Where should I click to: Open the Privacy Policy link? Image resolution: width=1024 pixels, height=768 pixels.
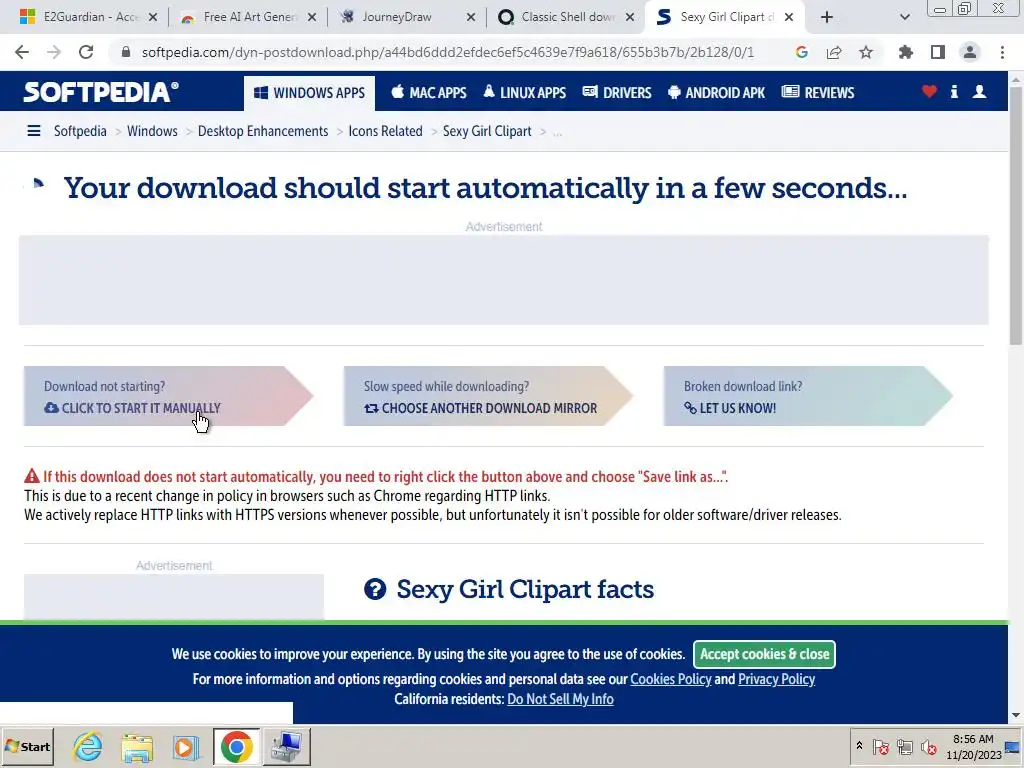(x=776, y=679)
